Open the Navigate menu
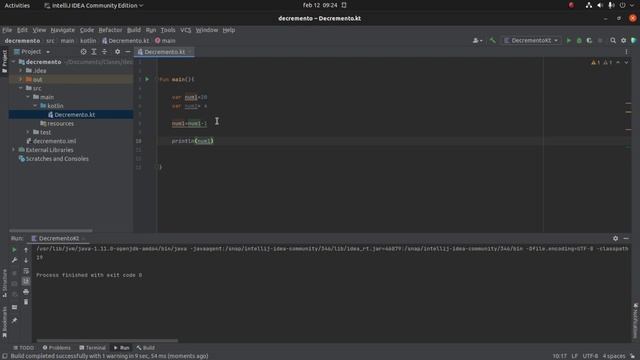Image resolution: width=640 pixels, height=360 pixels. coord(62,30)
